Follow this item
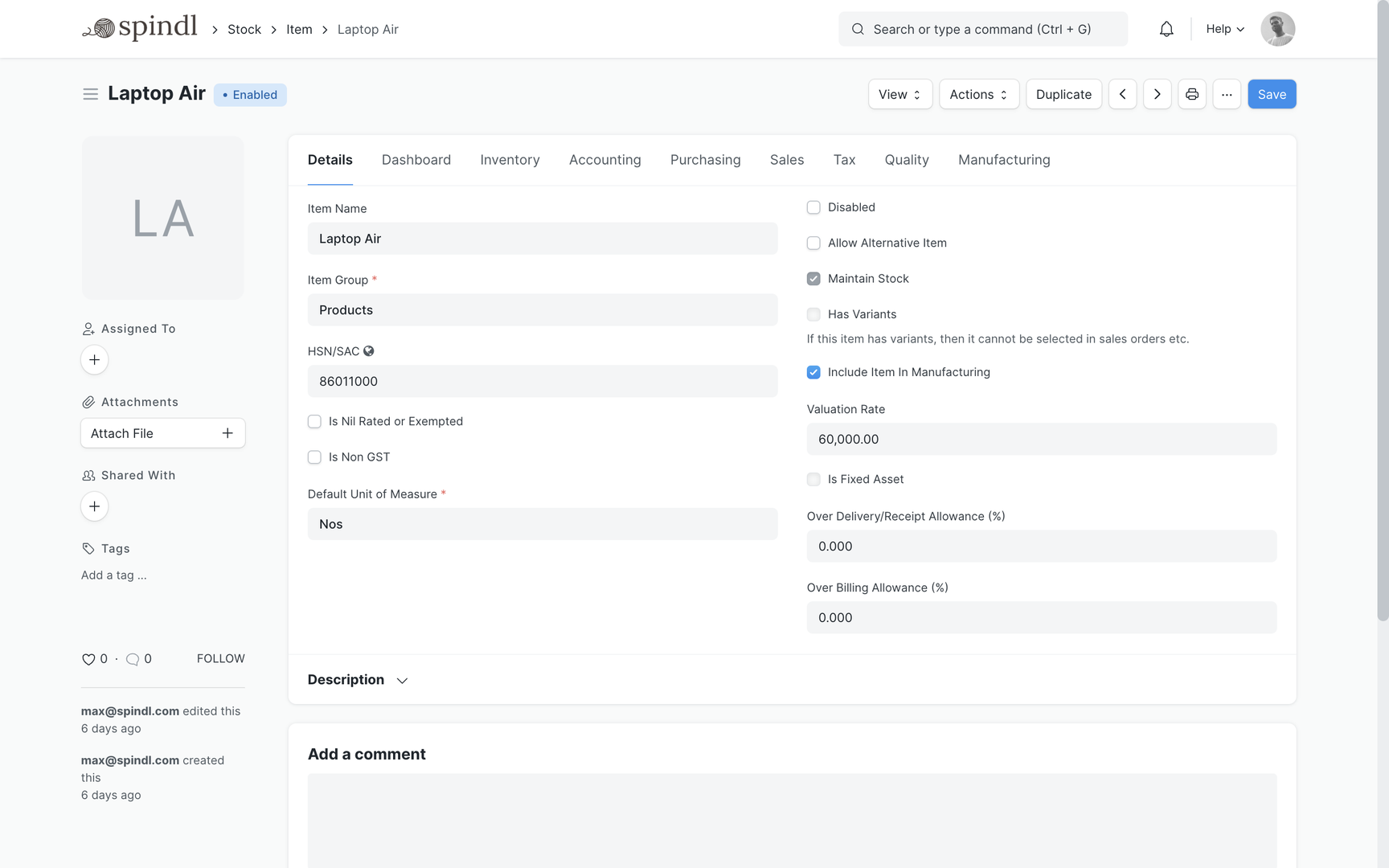Screen dimensions: 1389x868 click(x=220, y=658)
